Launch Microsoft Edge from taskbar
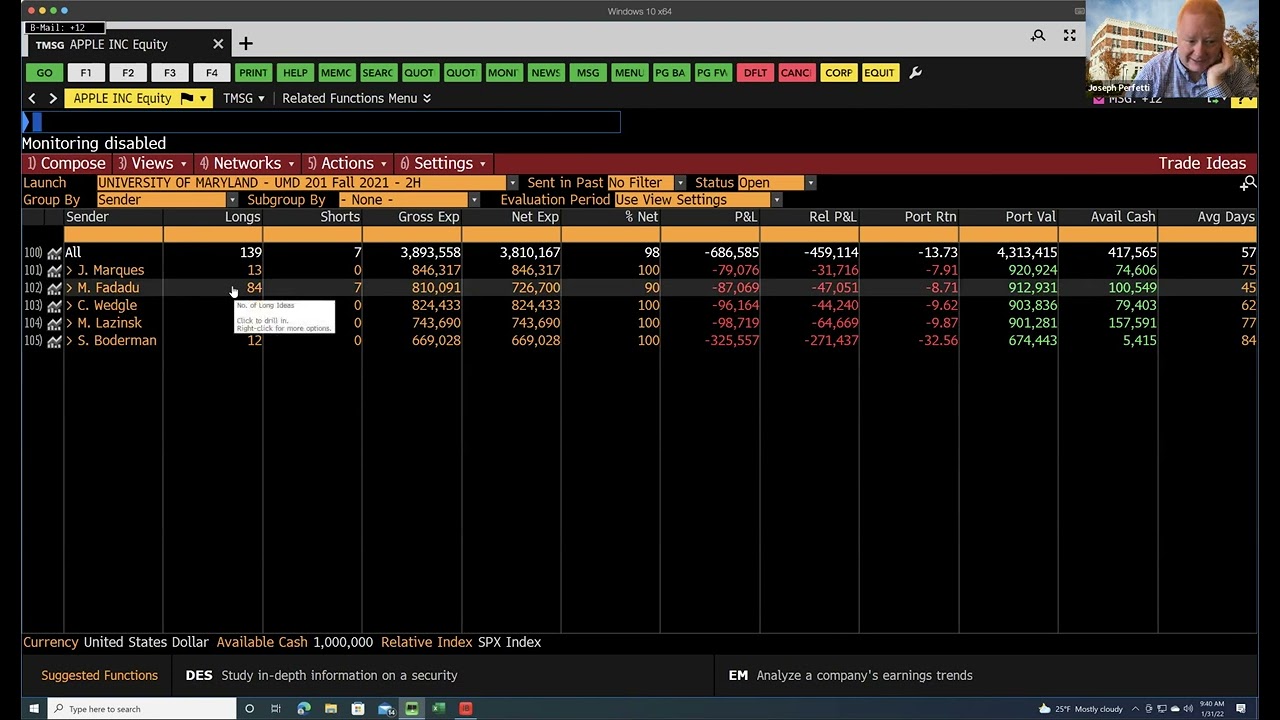Image resolution: width=1280 pixels, height=720 pixels. point(303,709)
